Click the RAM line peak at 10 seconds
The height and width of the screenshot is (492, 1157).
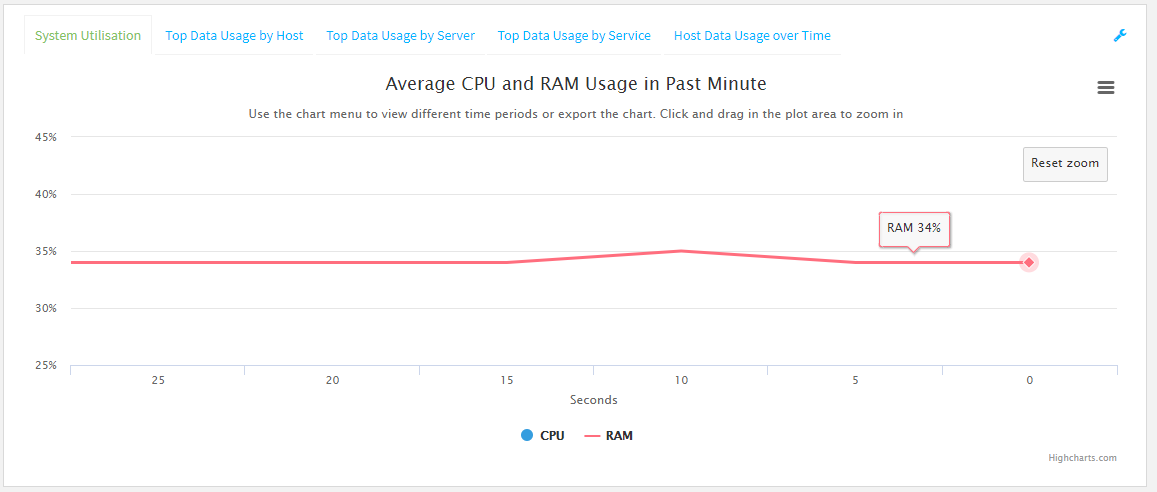click(x=680, y=251)
